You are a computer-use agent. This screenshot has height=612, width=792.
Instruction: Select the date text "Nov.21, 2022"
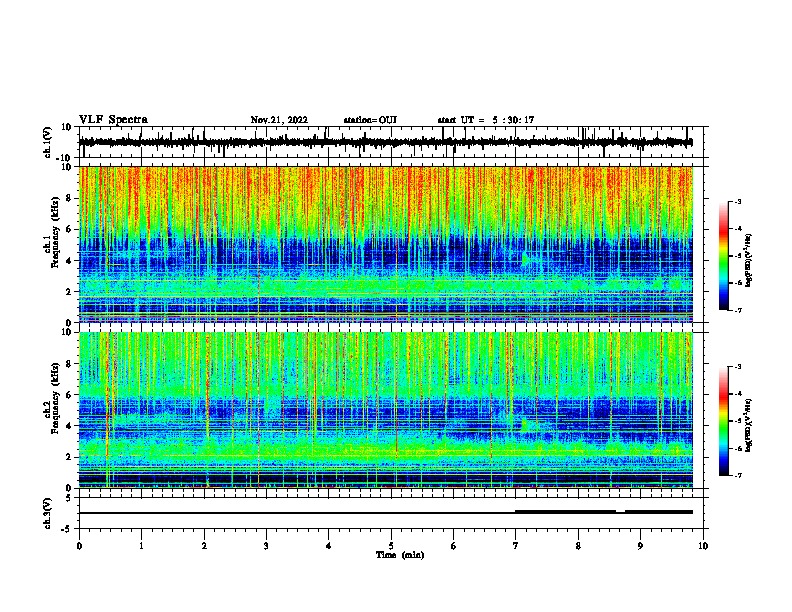[279, 120]
